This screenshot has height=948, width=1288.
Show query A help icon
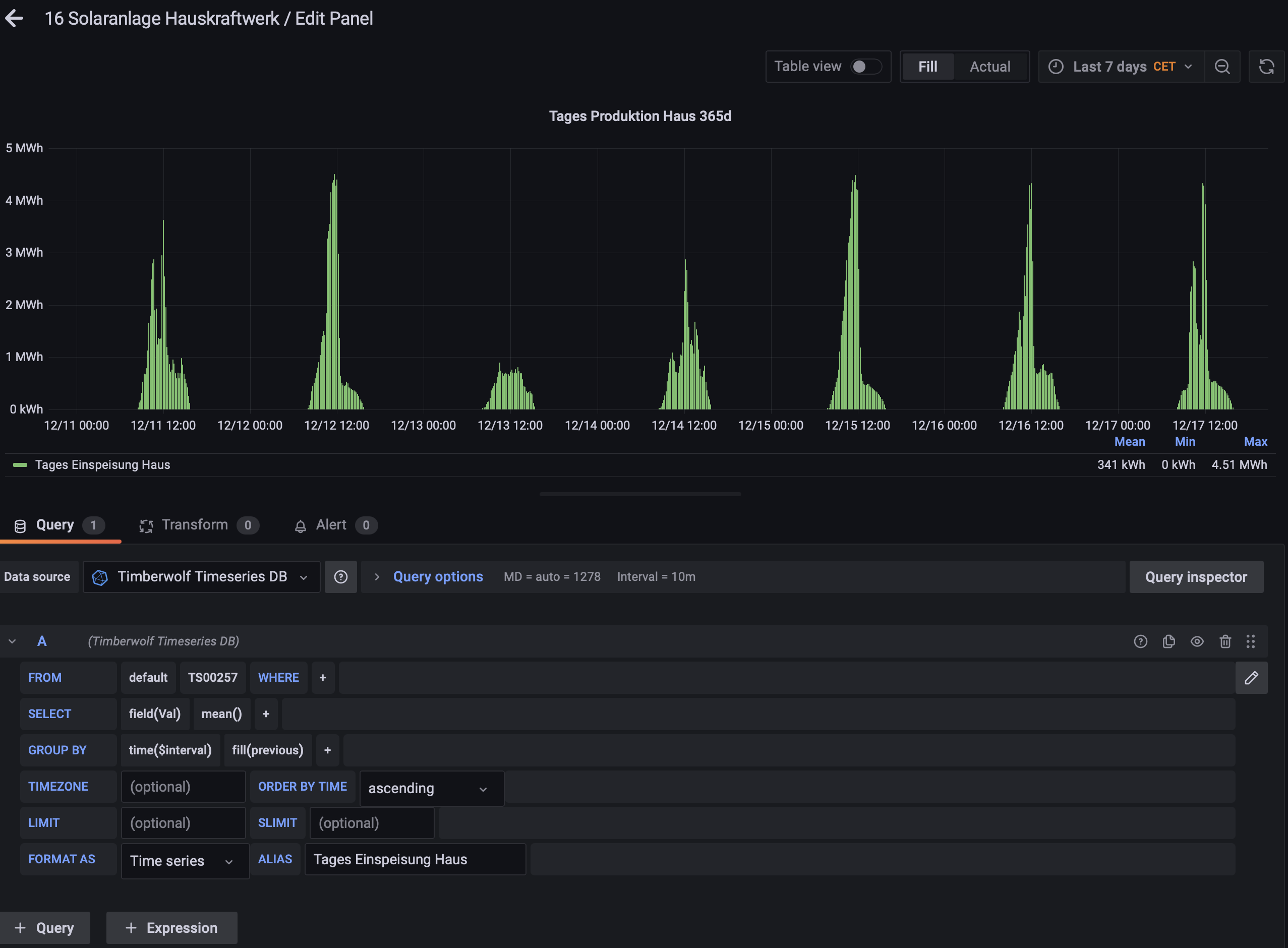click(x=1140, y=641)
